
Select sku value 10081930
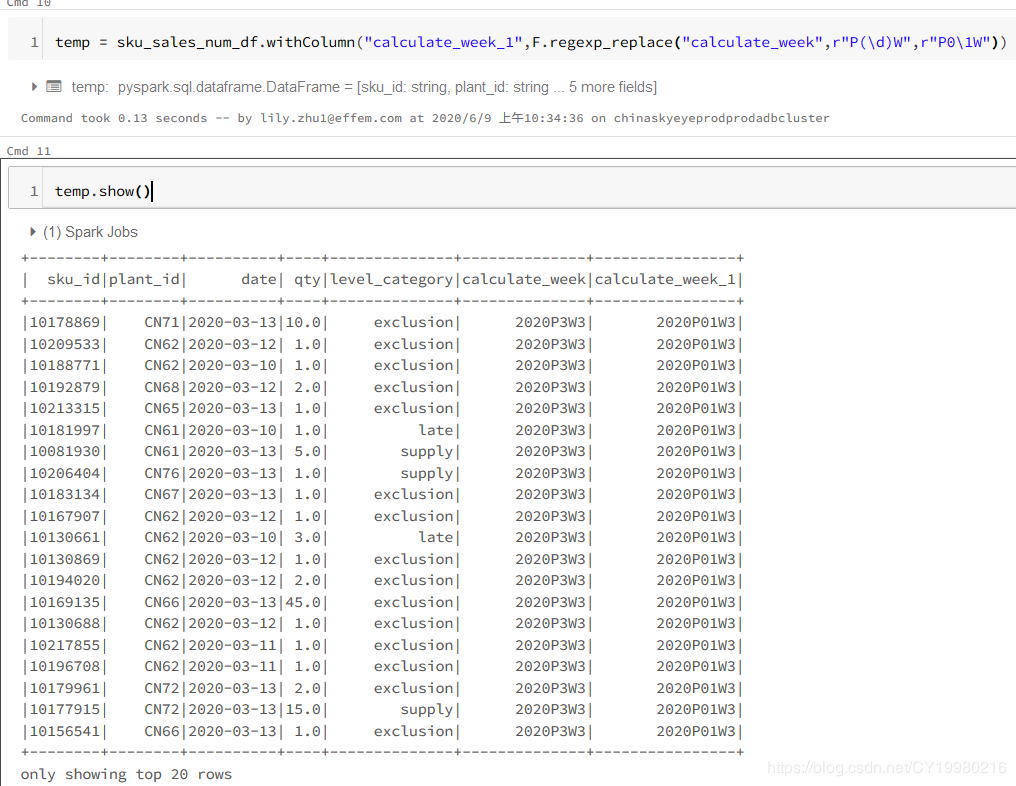click(65, 452)
